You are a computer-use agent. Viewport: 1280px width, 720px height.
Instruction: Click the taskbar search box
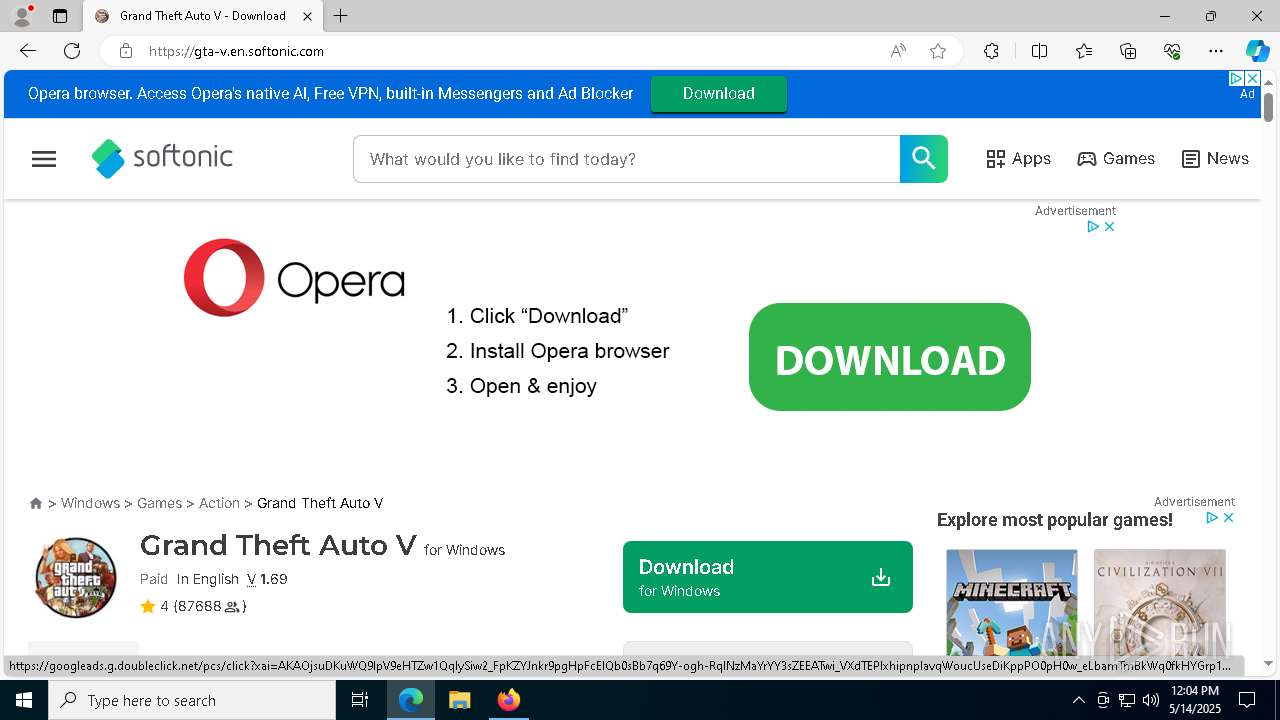[192, 700]
